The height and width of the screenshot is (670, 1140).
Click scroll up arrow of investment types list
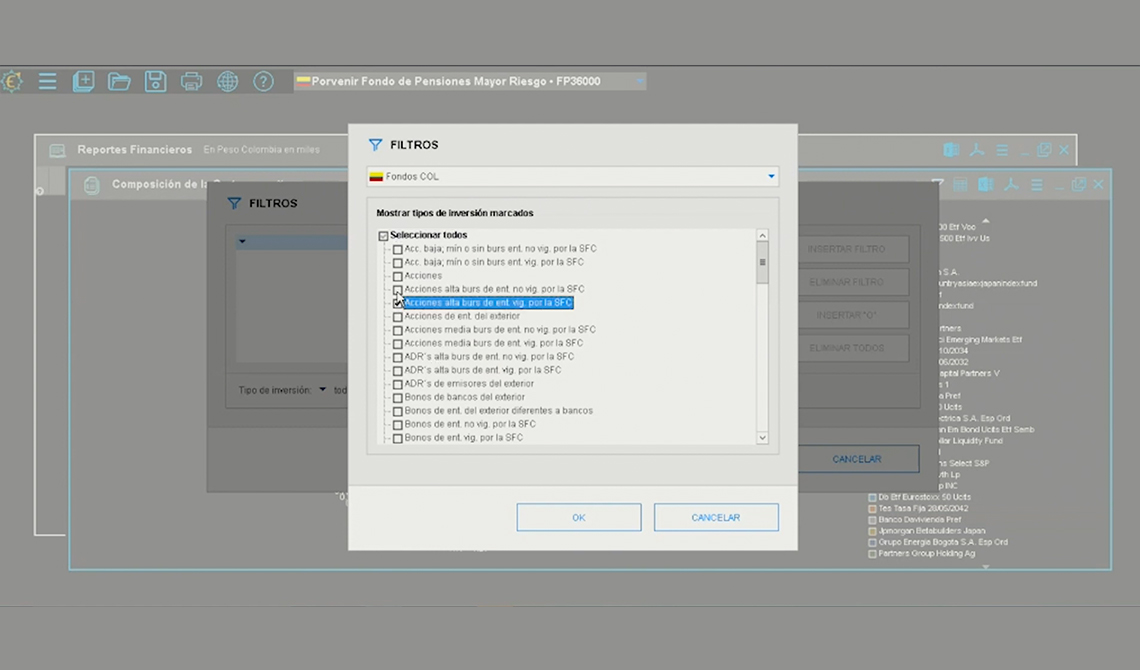click(763, 235)
